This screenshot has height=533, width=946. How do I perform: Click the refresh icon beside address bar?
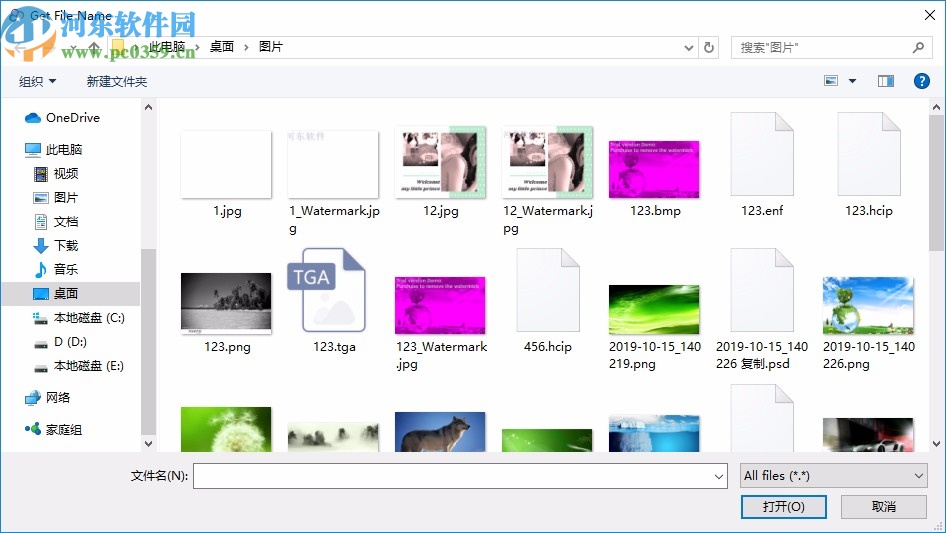(x=709, y=47)
